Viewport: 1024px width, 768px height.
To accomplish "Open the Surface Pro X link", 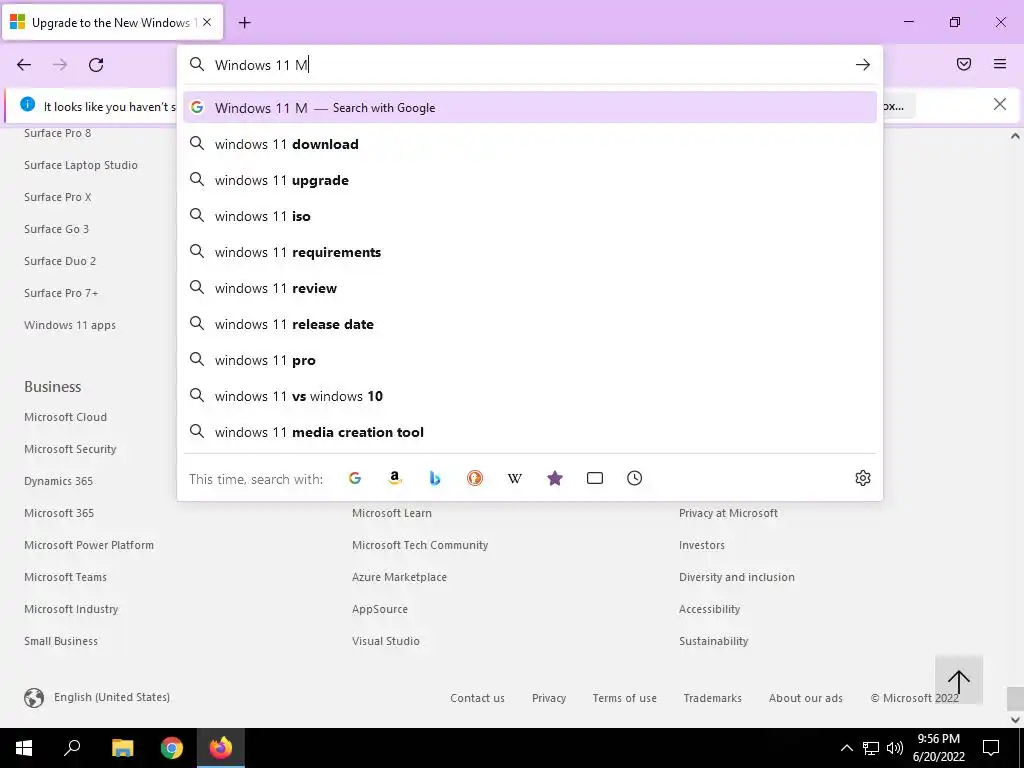I will (57, 197).
